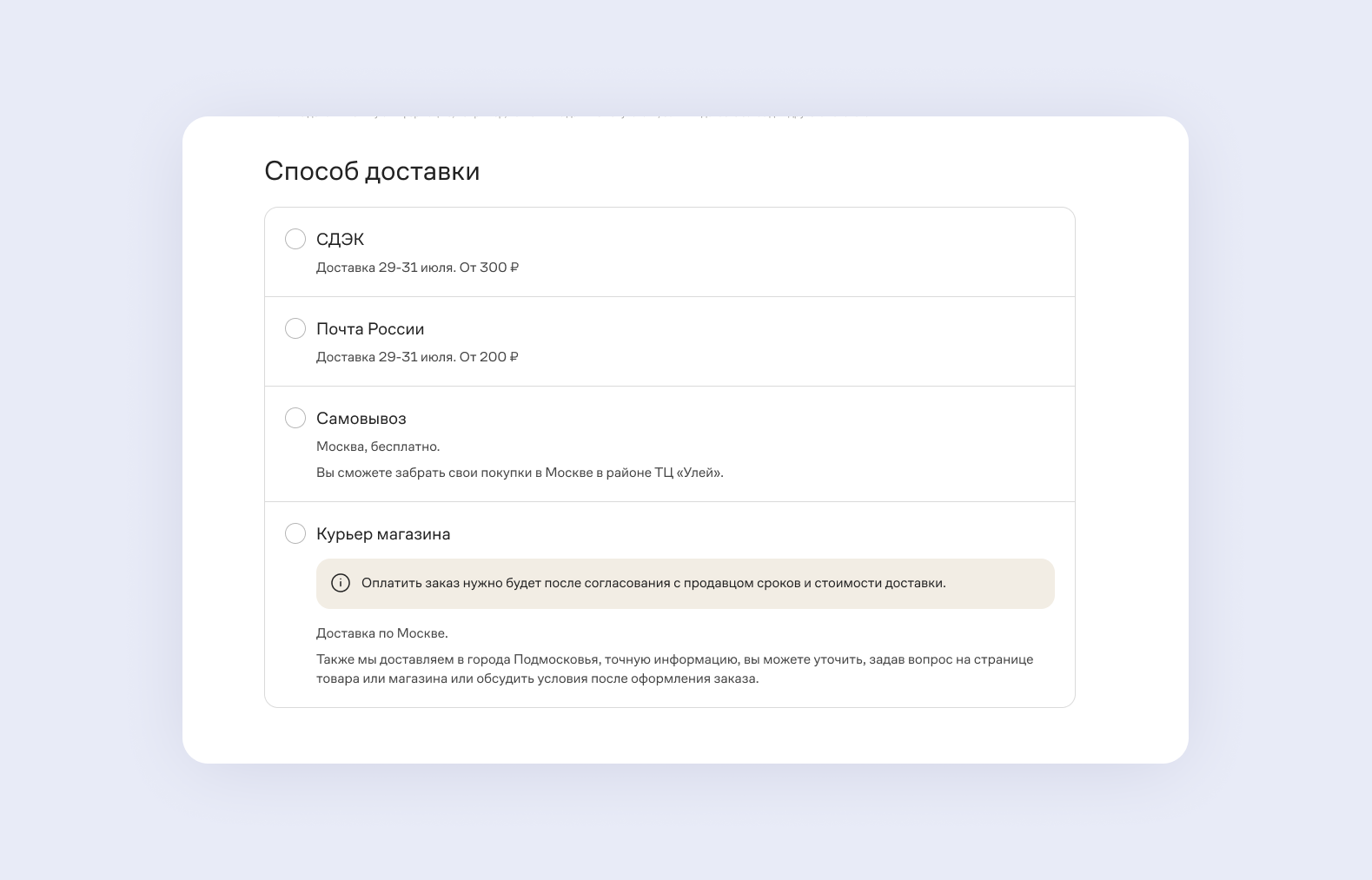Choose the Почта России radio button

pyautogui.click(x=295, y=328)
